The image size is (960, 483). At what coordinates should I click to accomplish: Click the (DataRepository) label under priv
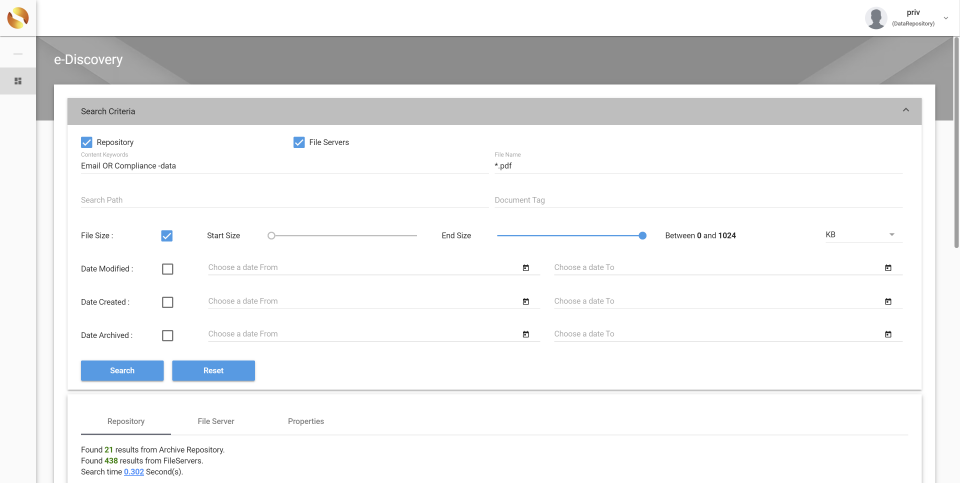click(913, 24)
